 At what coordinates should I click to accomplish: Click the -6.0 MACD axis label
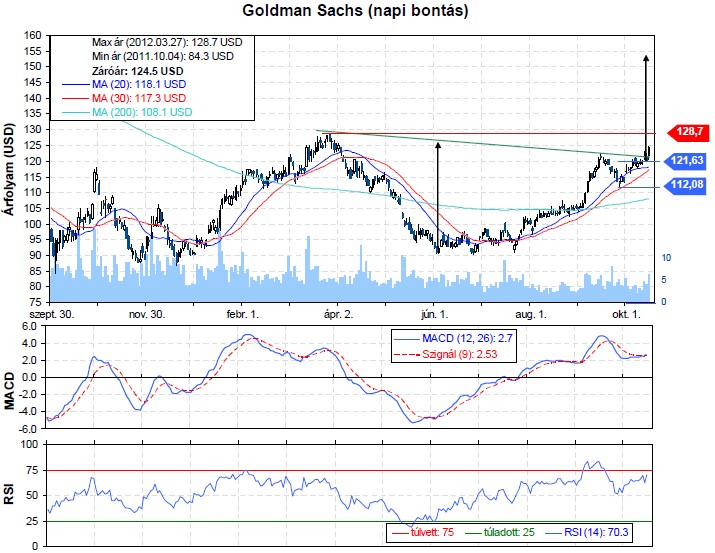coord(27,429)
